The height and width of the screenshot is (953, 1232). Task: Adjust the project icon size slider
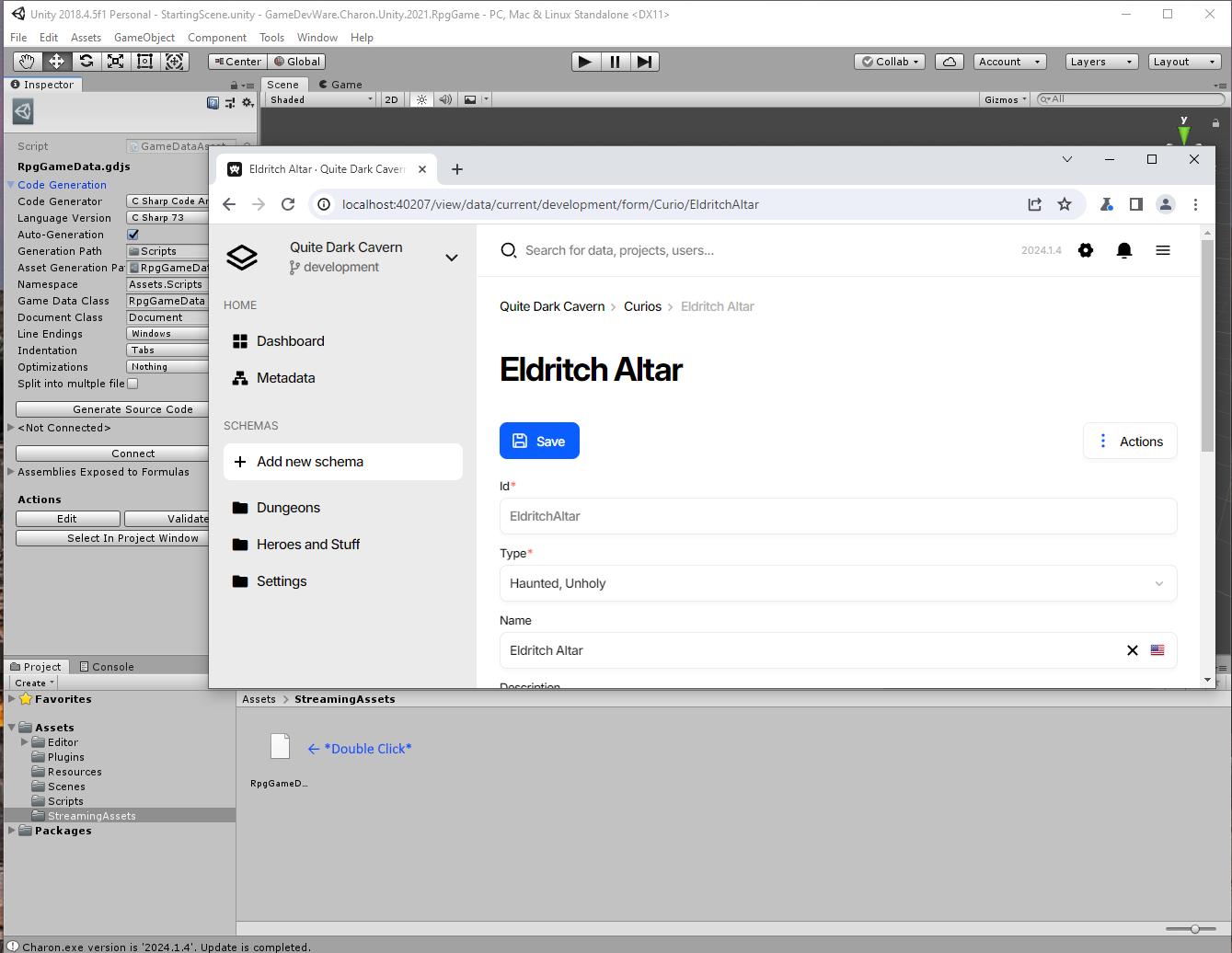[1194, 929]
